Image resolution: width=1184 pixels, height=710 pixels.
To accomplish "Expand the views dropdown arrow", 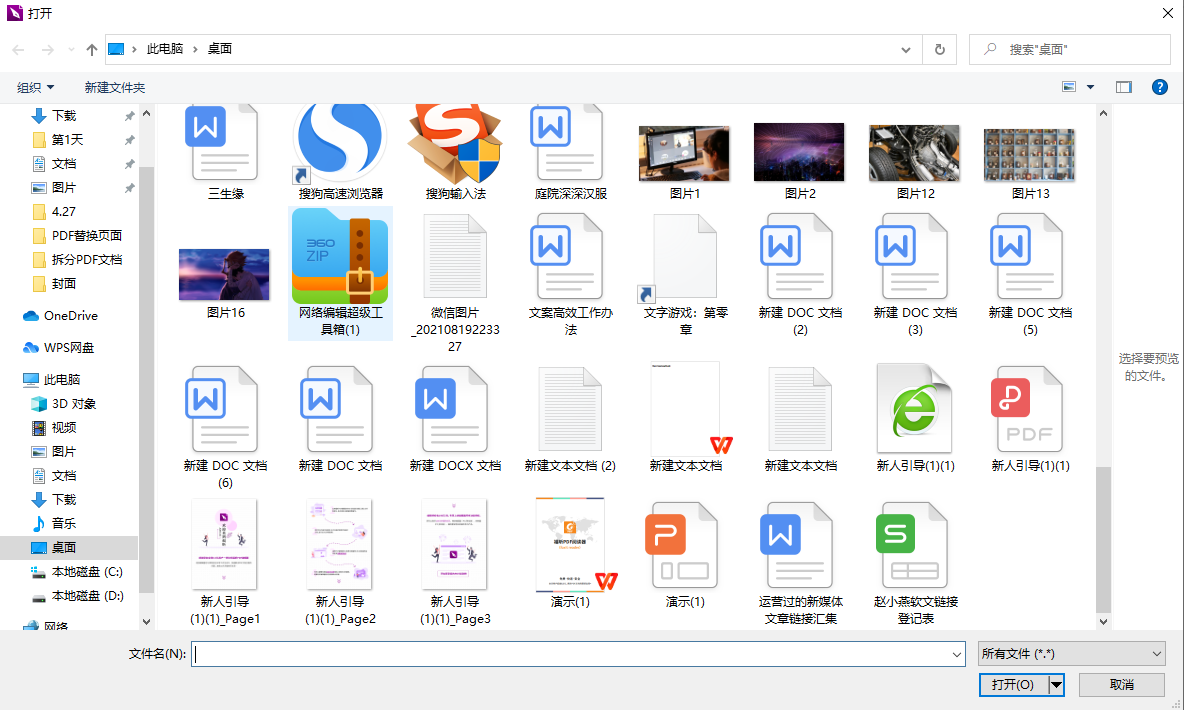I will pos(1092,86).
